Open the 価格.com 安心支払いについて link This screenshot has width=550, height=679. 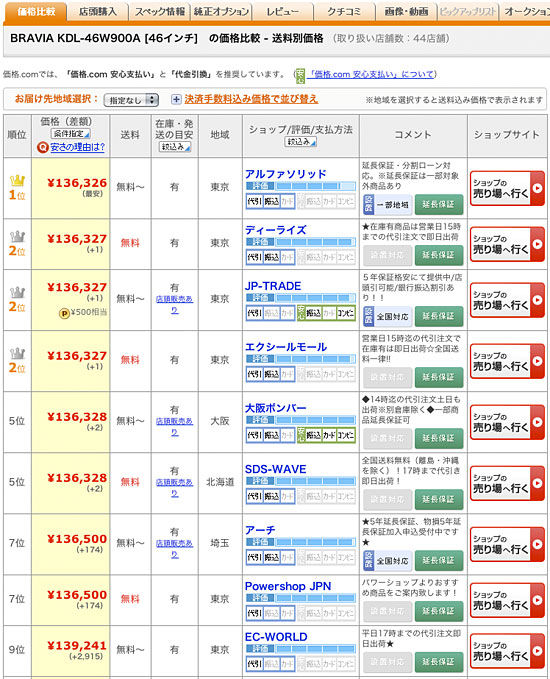372,74
